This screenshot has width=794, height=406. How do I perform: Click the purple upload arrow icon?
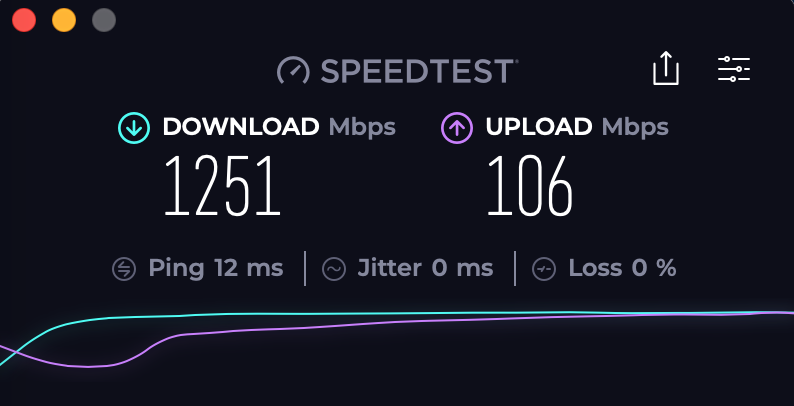coord(457,128)
